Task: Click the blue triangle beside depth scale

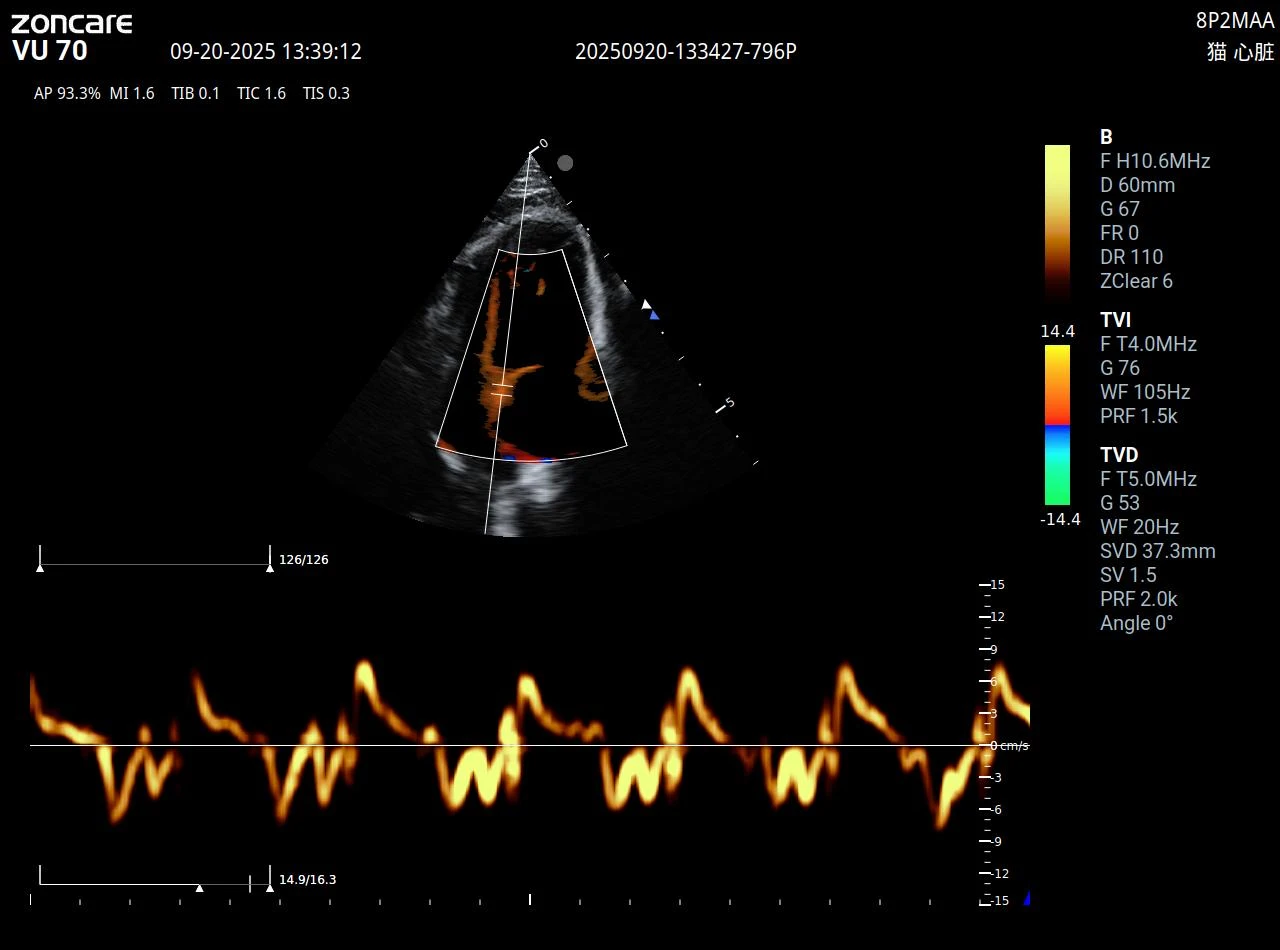Action: [654, 315]
